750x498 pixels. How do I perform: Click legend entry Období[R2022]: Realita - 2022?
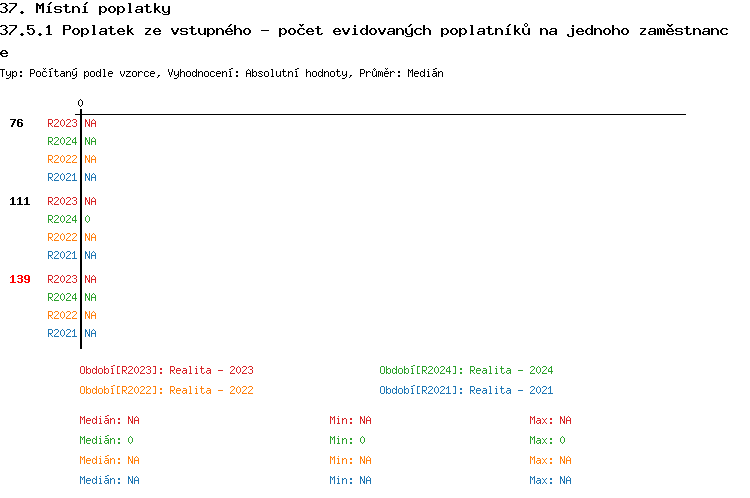click(x=166, y=390)
